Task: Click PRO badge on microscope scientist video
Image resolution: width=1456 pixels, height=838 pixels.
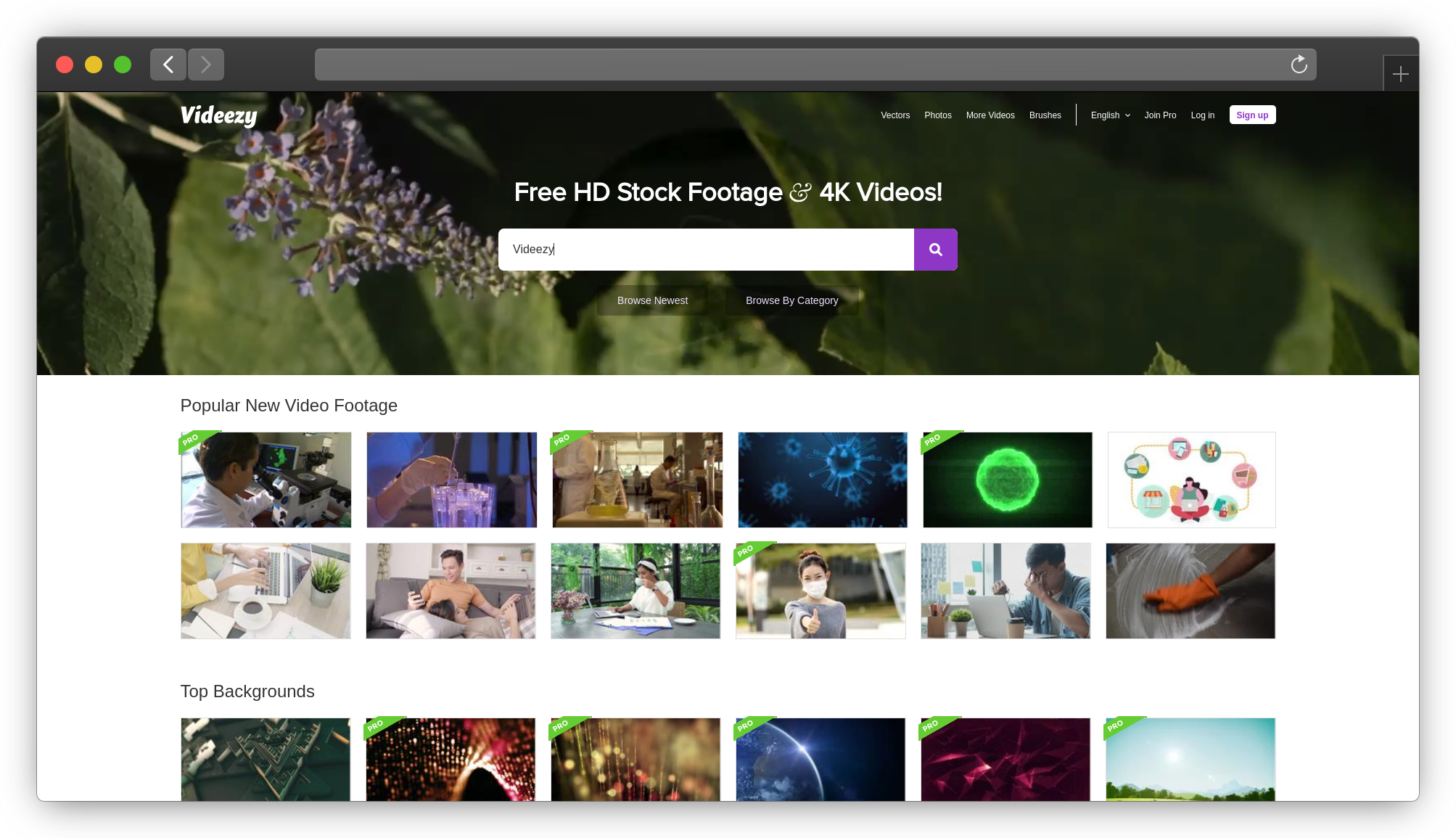Action: click(x=192, y=440)
